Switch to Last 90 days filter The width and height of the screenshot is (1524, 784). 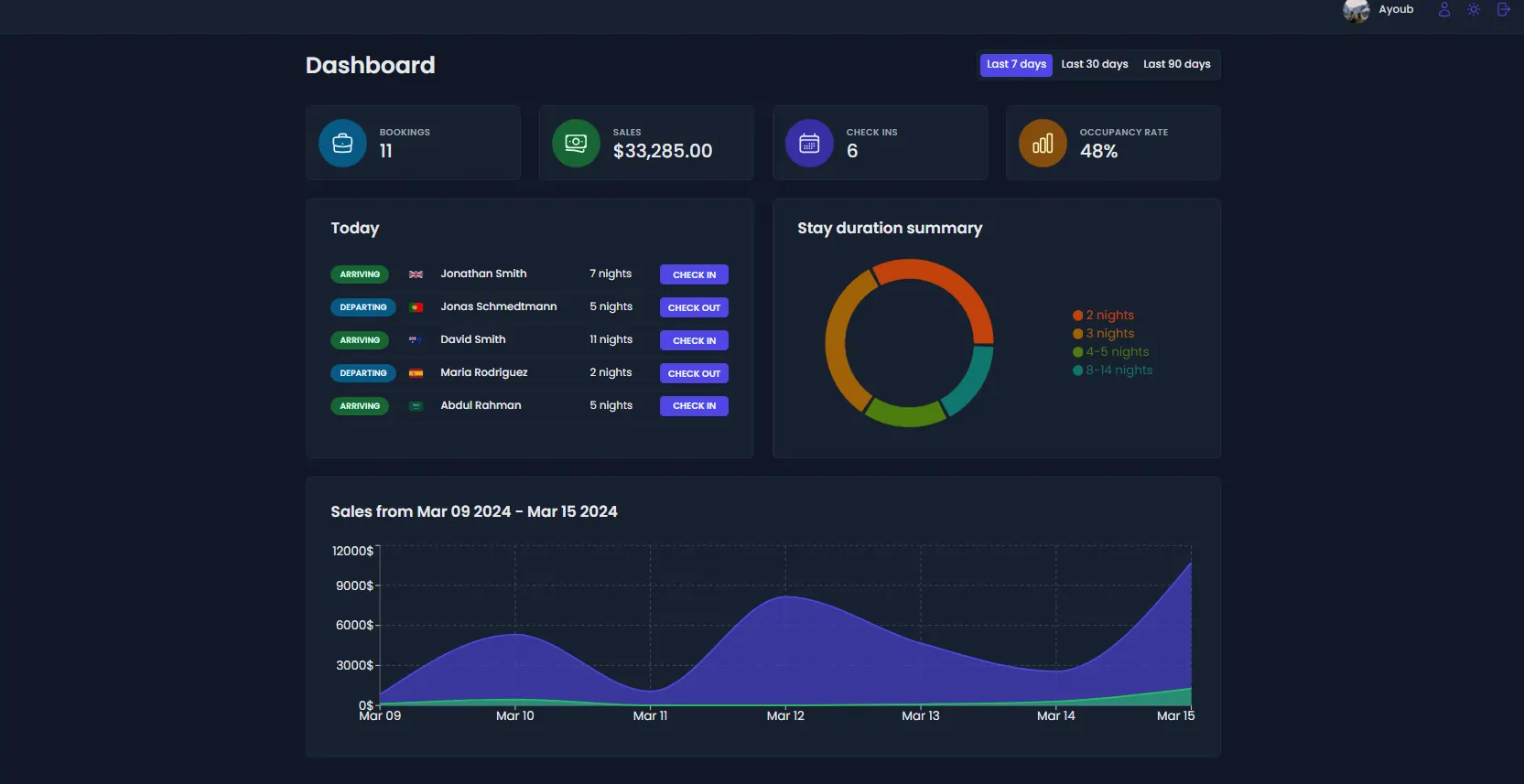click(1176, 65)
